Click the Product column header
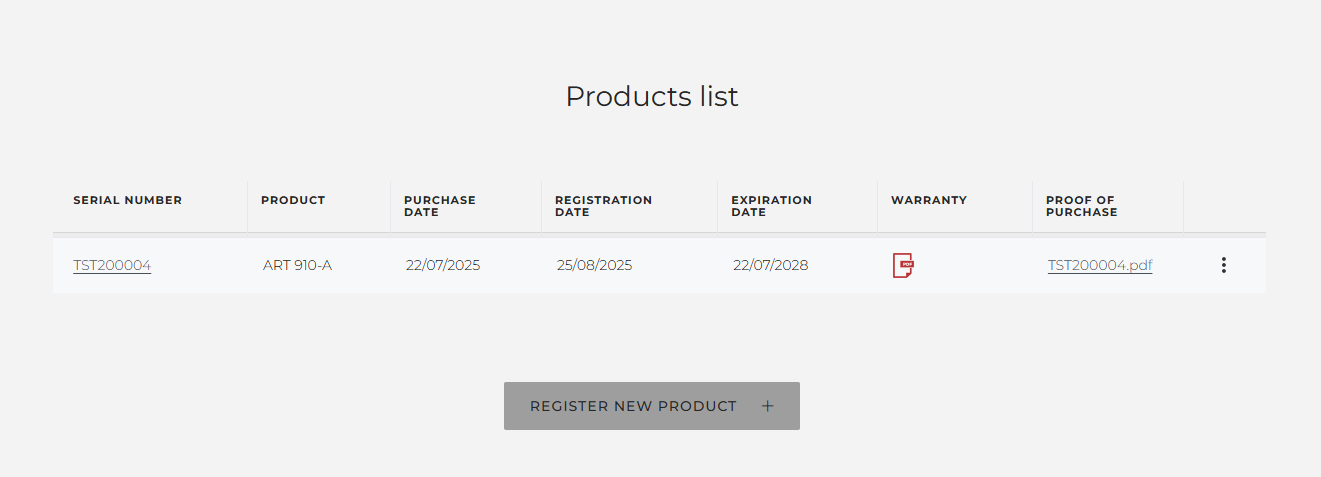 pos(293,200)
